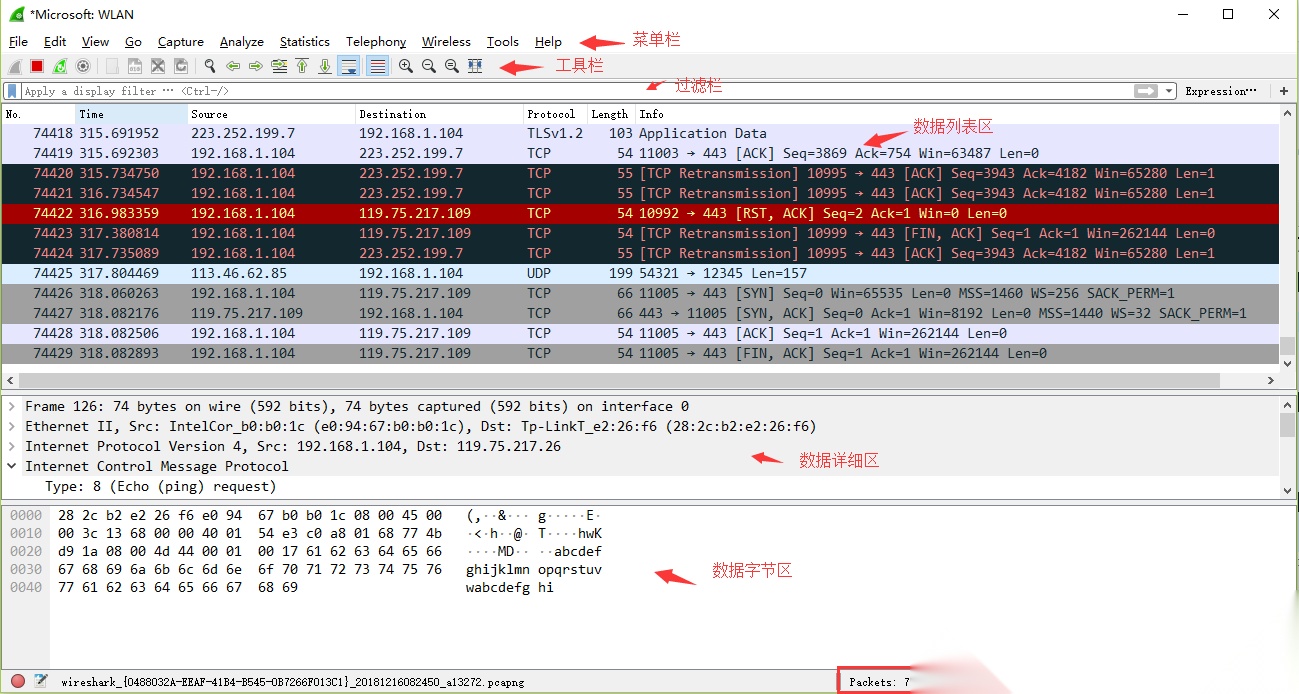Click the Open capture file icon
The width and height of the screenshot is (1299, 694).
pyautogui.click(x=112, y=66)
